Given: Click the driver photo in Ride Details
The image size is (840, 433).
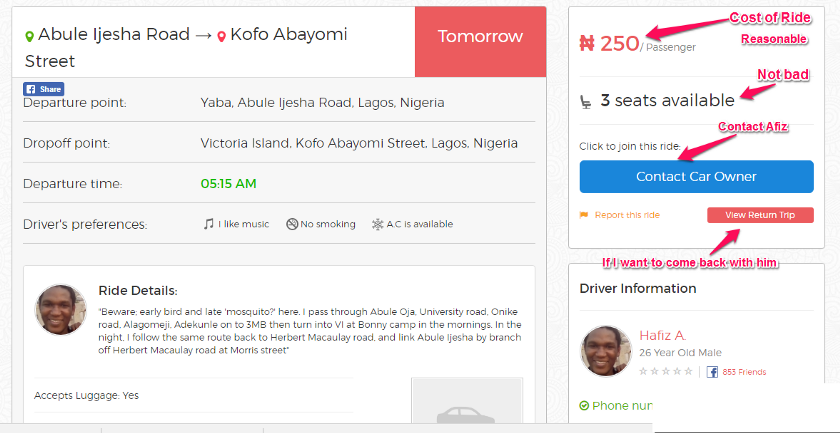Looking at the screenshot, I should [61, 308].
